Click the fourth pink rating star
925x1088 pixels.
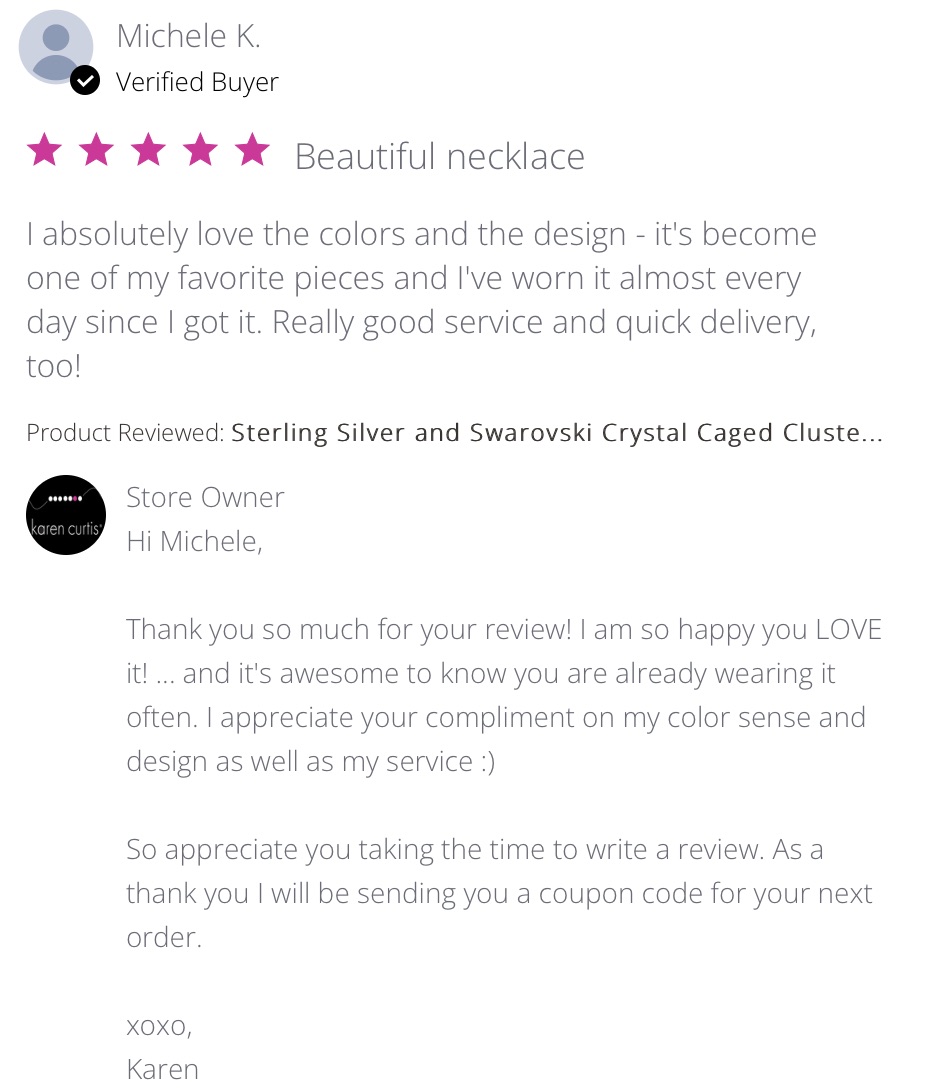click(x=201, y=150)
